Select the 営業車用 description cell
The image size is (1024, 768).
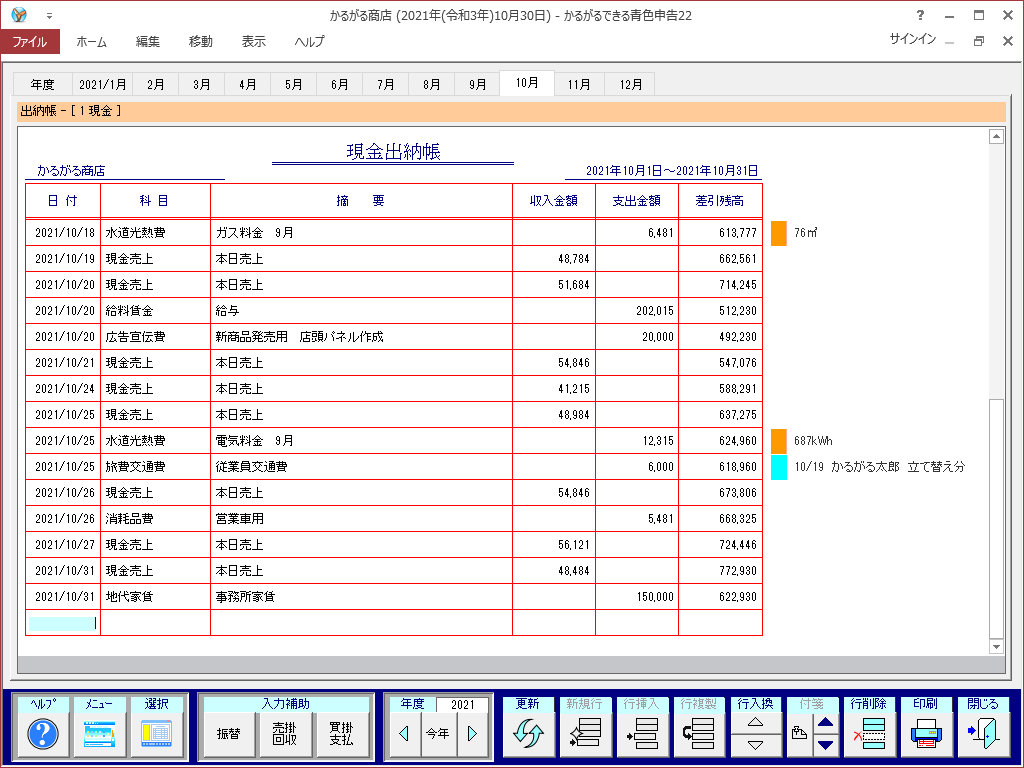[x=361, y=519]
